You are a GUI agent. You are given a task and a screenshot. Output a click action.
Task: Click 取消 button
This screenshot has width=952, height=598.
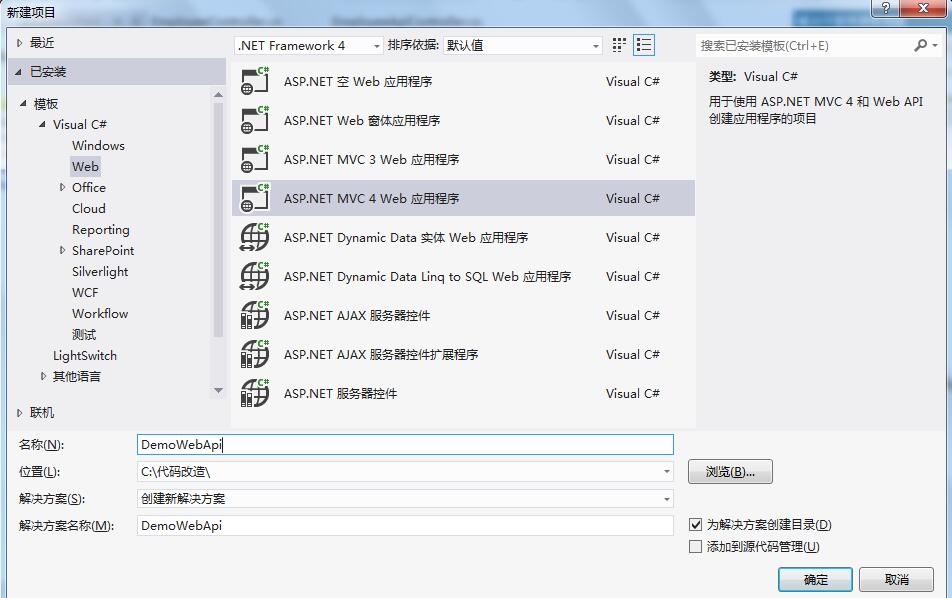(x=896, y=580)
